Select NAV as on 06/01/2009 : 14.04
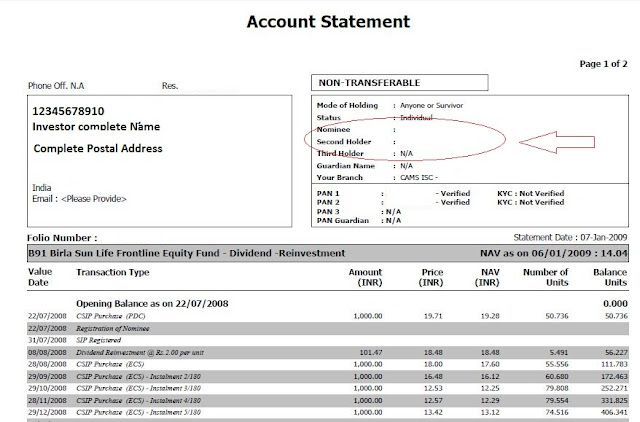 tap(553, 253)
